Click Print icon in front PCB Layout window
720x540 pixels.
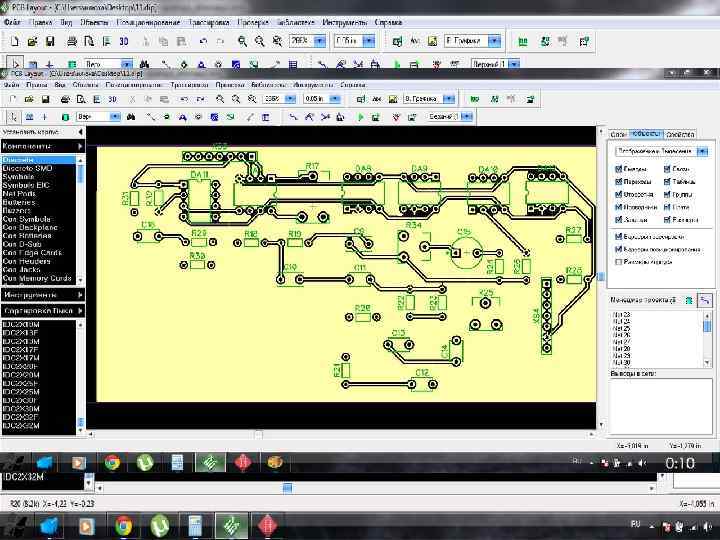[x=65, y=99]
